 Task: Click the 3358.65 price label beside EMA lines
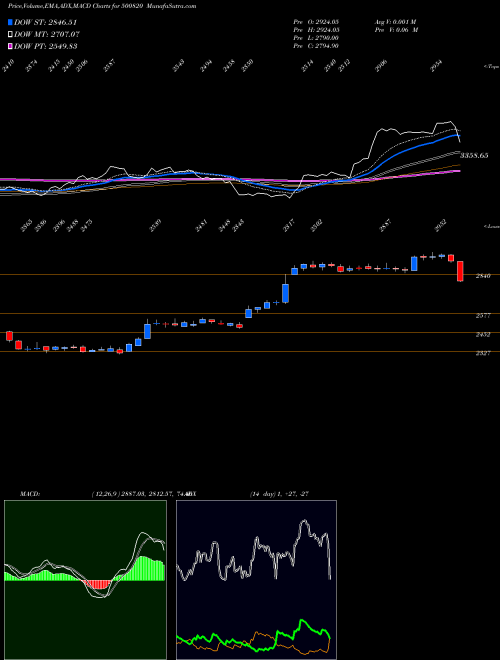474,155
